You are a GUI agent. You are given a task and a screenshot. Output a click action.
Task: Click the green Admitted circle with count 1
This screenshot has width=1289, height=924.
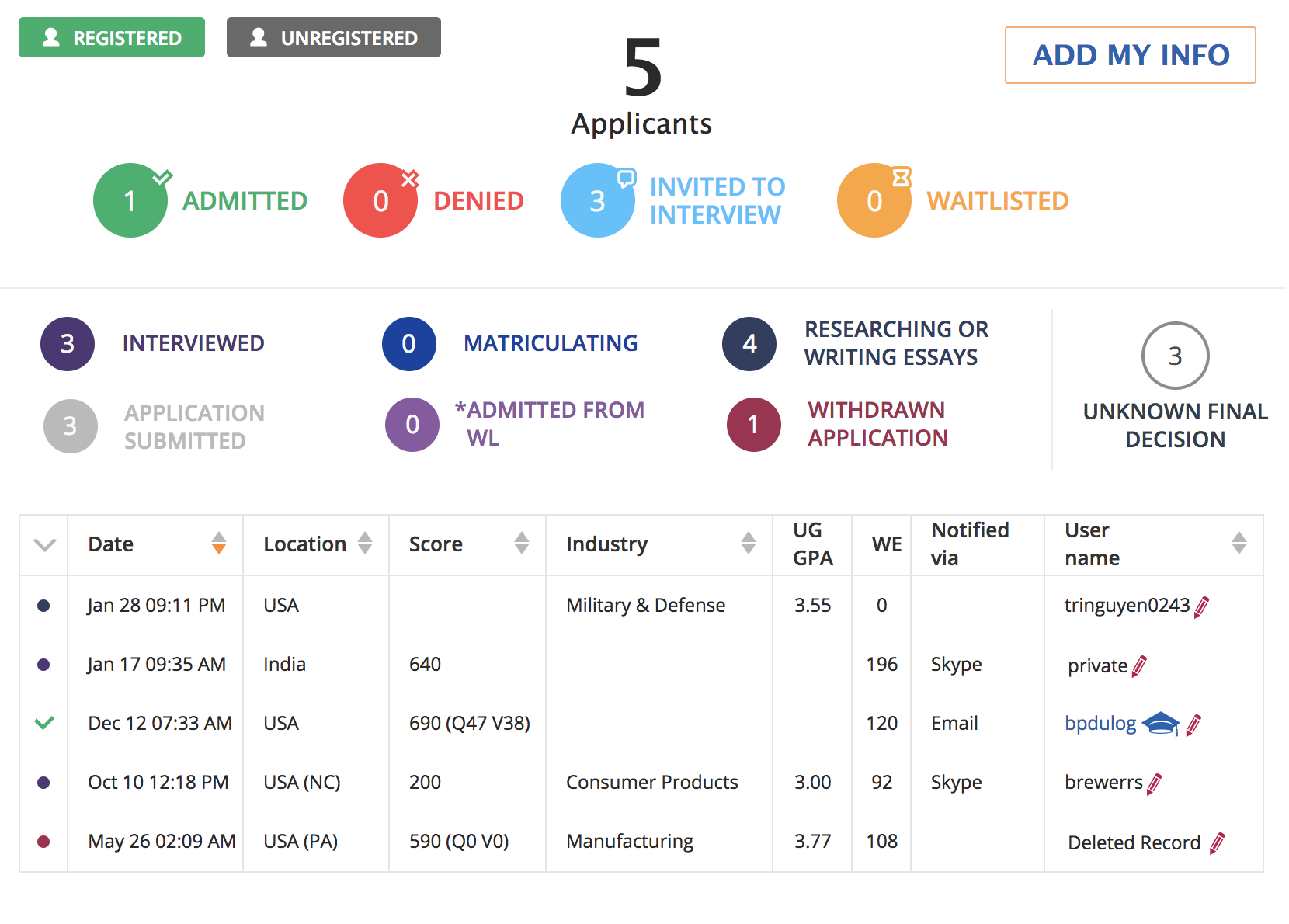130,201
